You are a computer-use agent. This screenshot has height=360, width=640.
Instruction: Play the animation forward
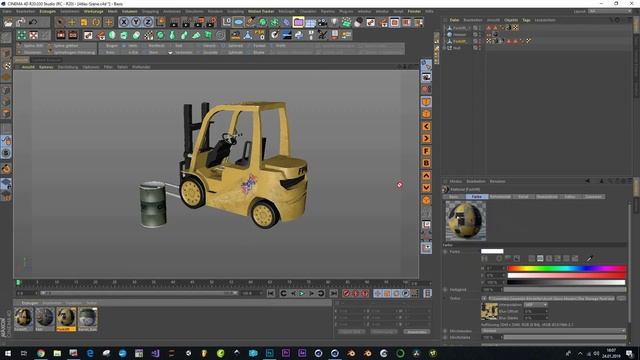click(302, 293)
